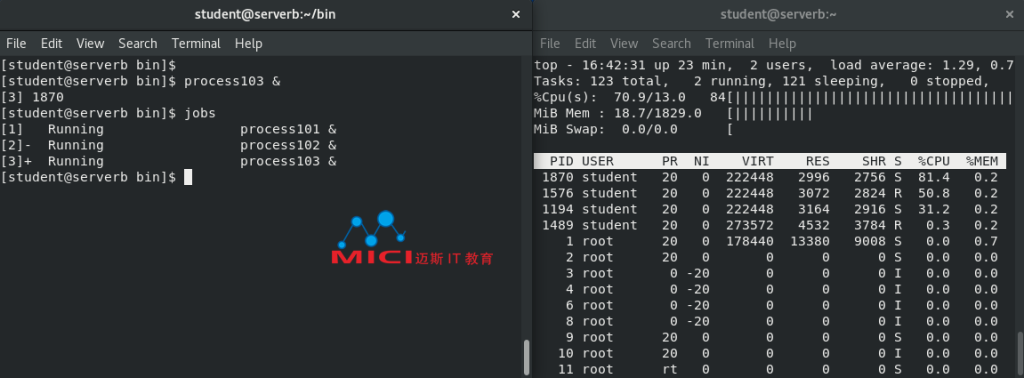The height and width of the screenshot is (378, 1024).
Task: Click the 'MiB Swap: 0.0/0.0' line
Action: (633, 129)
